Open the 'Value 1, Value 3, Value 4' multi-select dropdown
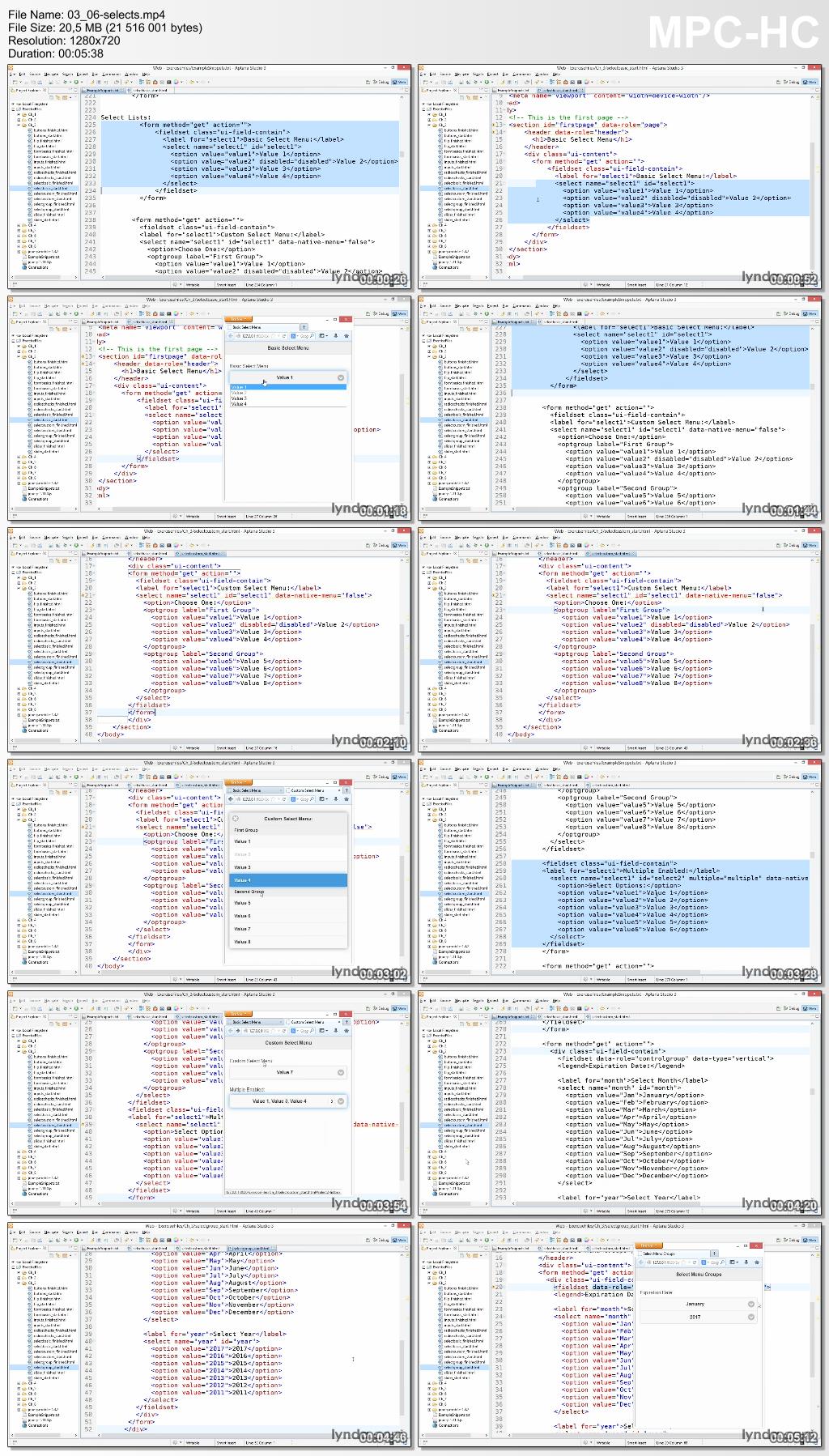829x1456 pixels. point(288,1101)
